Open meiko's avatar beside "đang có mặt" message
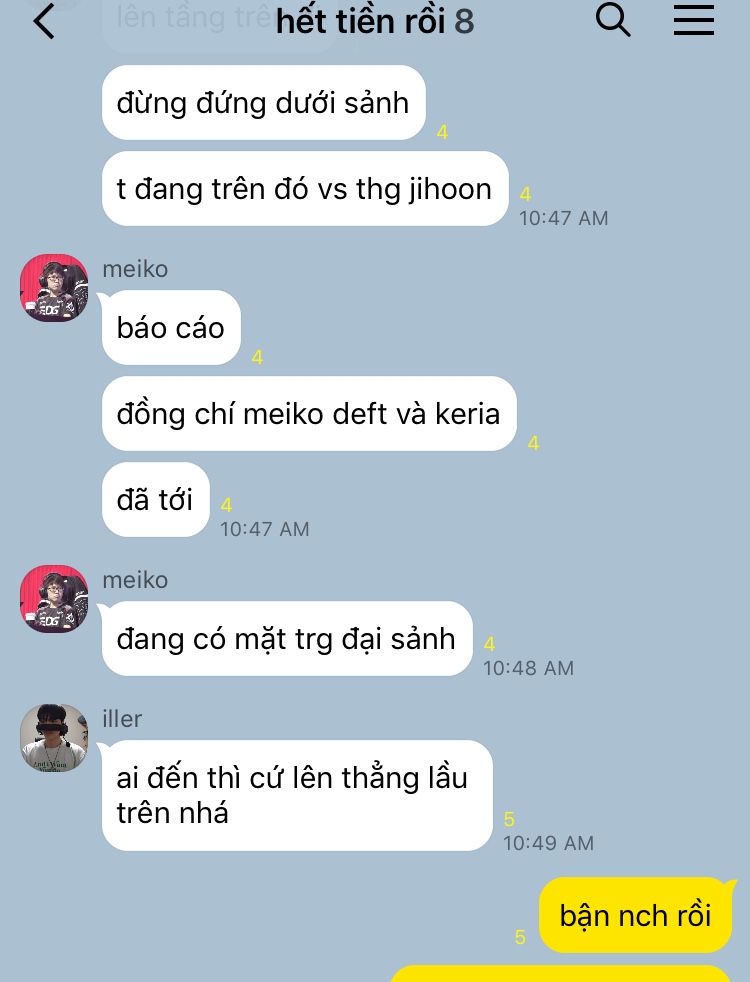Viewport: 750px width, 982px height. [x=54, y=599]
